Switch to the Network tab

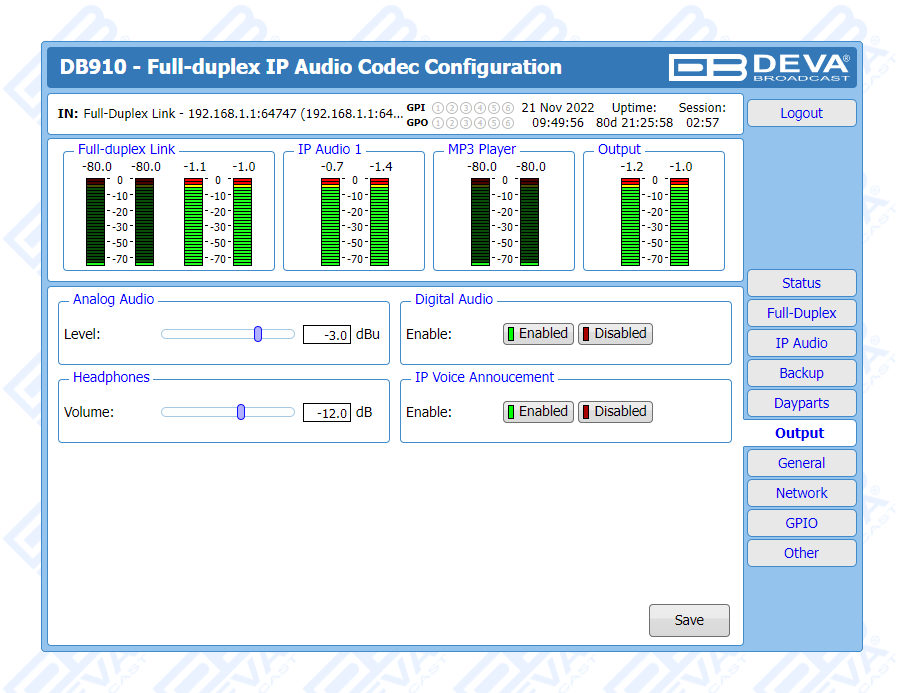point(801,493)
